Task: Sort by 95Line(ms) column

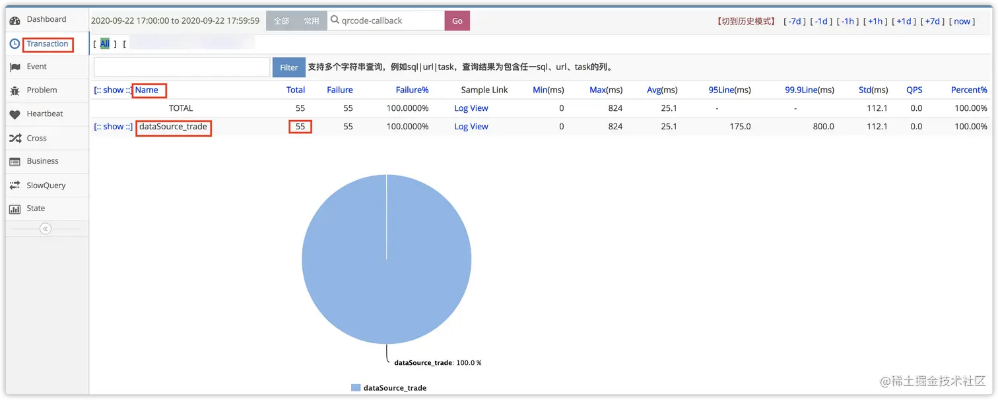Action: (x=729, y=90)
